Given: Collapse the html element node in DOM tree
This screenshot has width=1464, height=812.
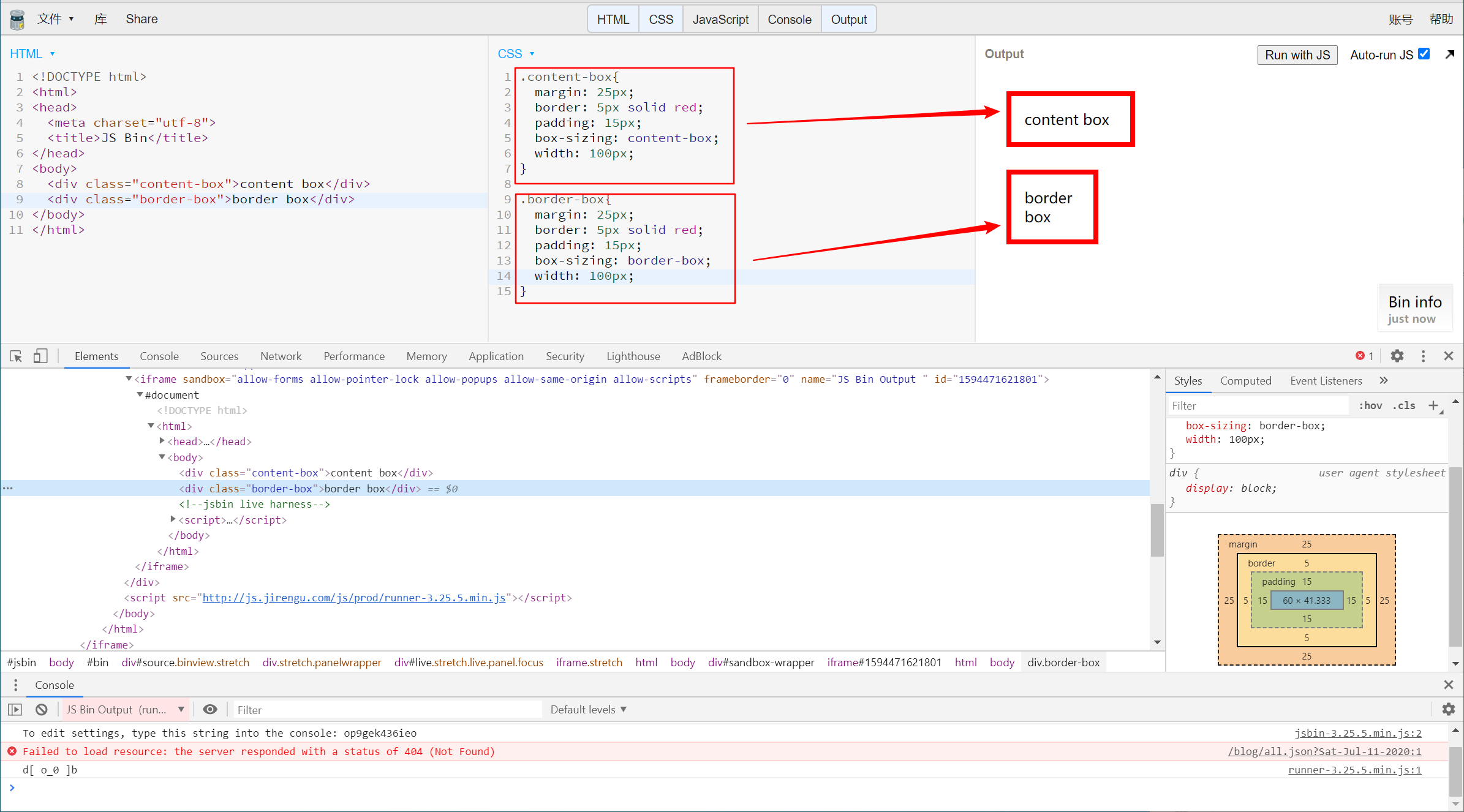Looking at the screenshot, I should [x=151, y=426].
